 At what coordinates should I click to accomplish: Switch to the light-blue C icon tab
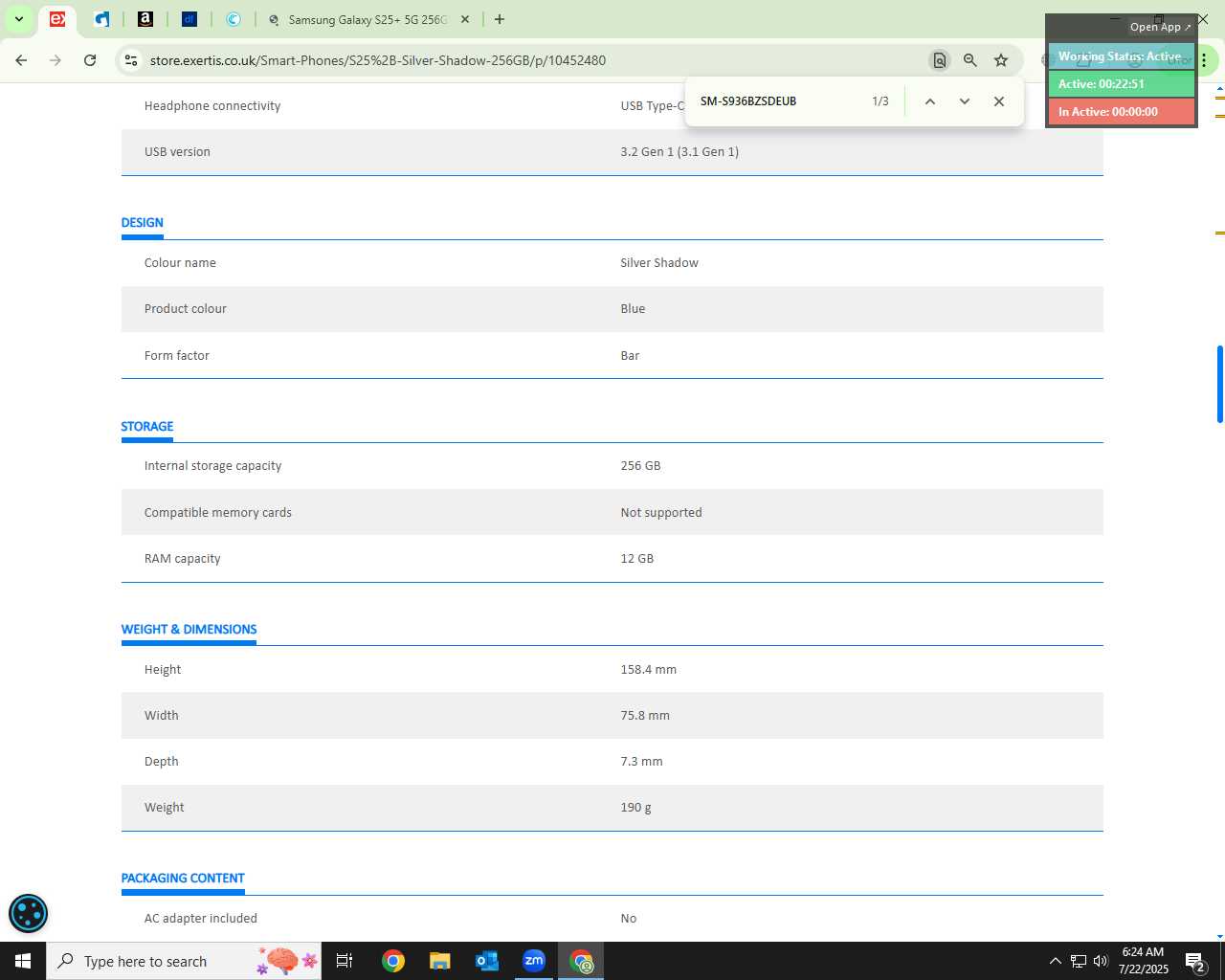pyautogui.click(x=234, y=19)
